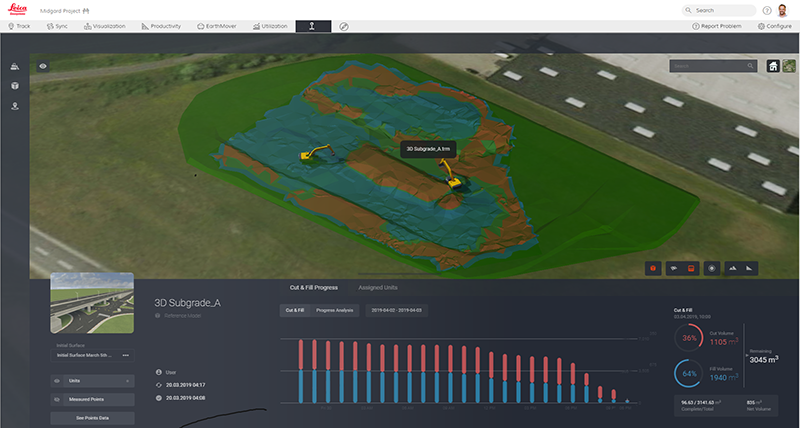
Task: Select the Progress Analysis toggle option
Action: [333, 312]
